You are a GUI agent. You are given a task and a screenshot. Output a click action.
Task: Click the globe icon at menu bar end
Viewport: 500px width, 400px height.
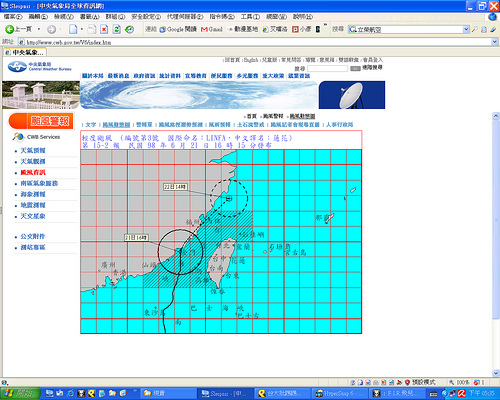click(493, 17)
